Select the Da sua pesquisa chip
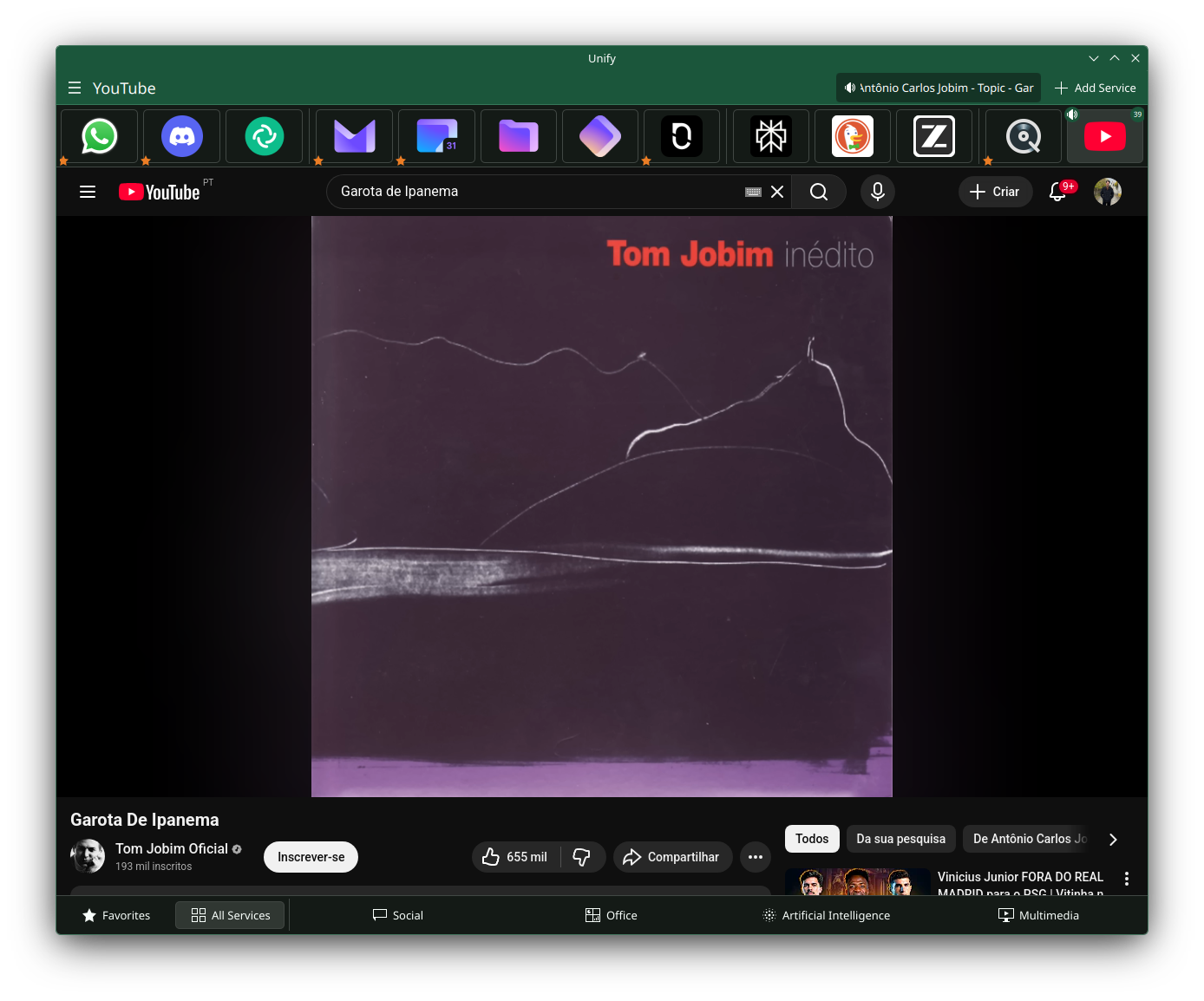The image size is (1204, 1001). pos(900,839)
